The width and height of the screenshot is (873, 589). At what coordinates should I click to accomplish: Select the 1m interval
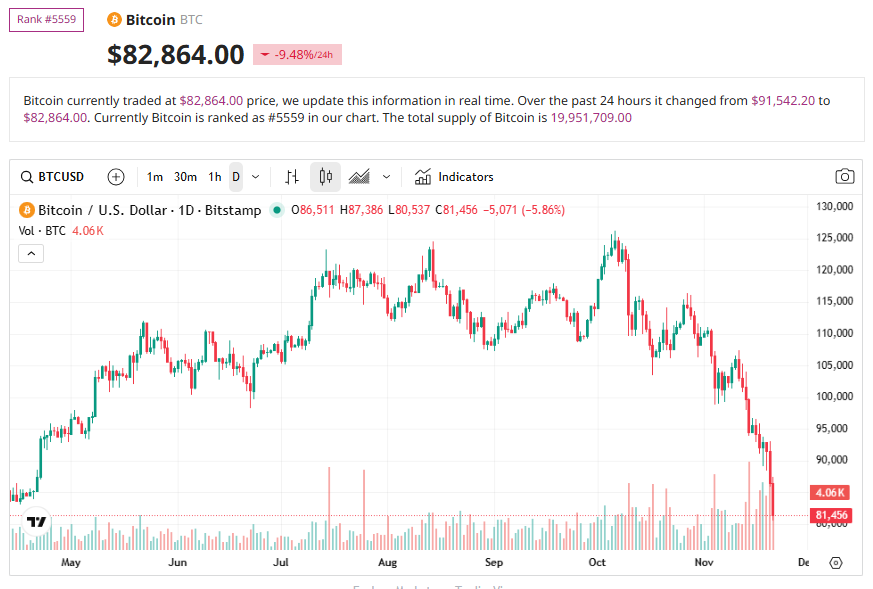point(155,177)
